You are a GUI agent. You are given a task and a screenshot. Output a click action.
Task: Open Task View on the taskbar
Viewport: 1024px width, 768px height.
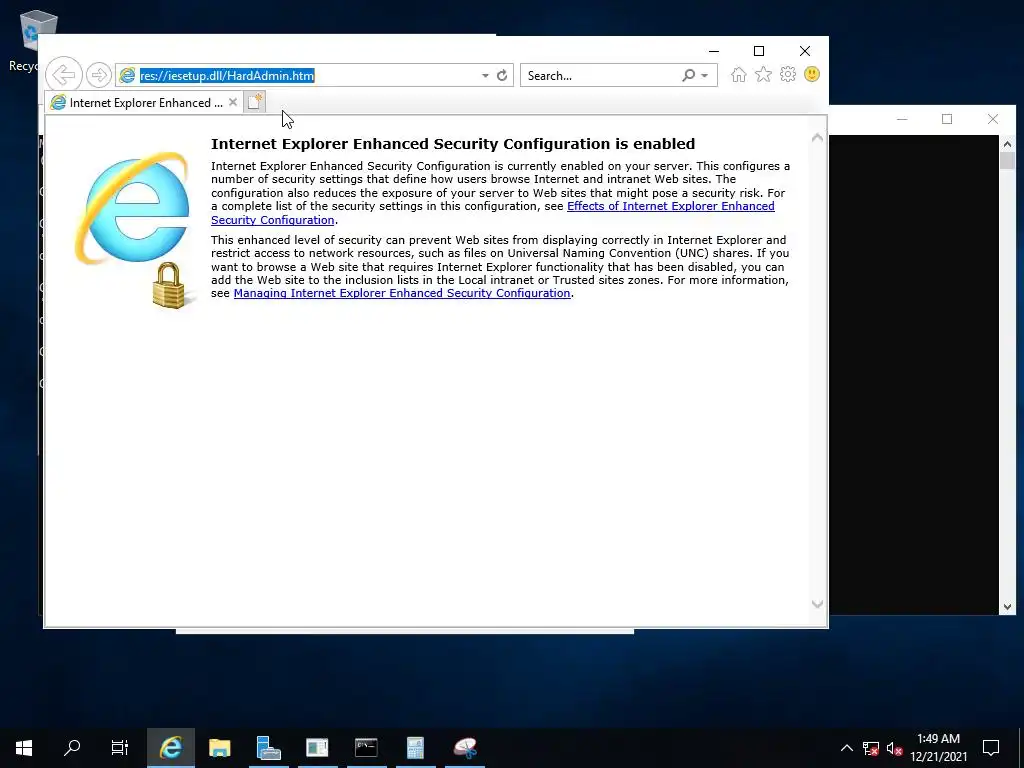120,748
